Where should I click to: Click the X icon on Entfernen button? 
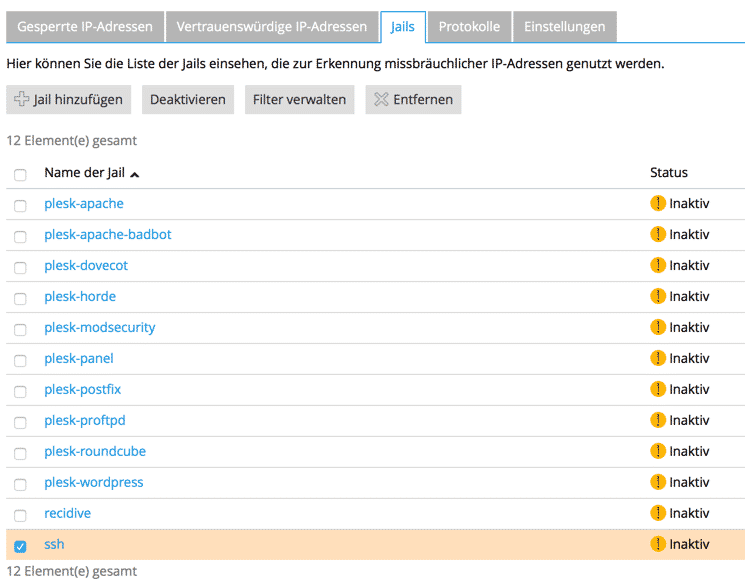[x=381, y=99]
